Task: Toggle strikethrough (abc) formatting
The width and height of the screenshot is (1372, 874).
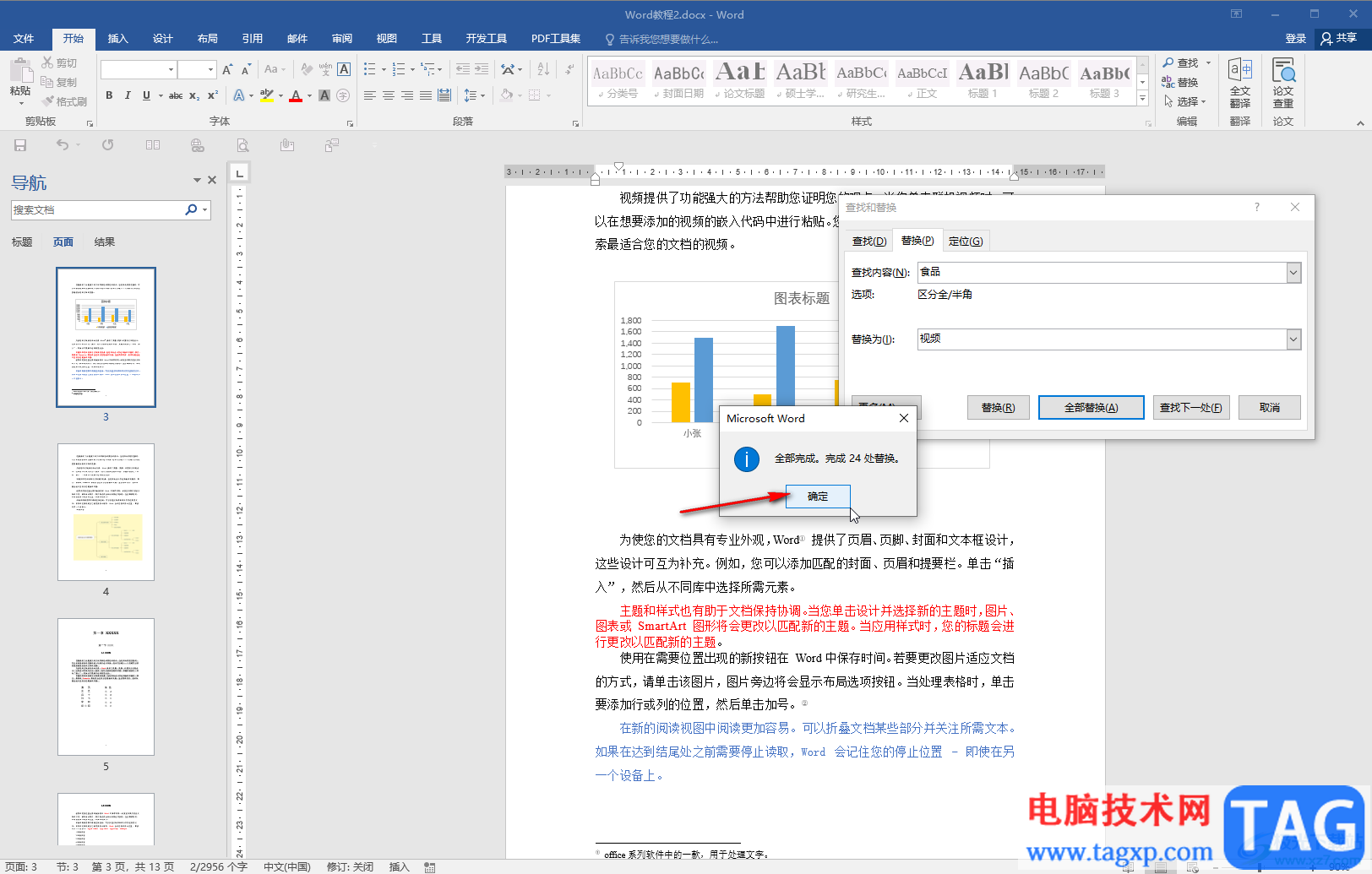Action: pos(176,95)
